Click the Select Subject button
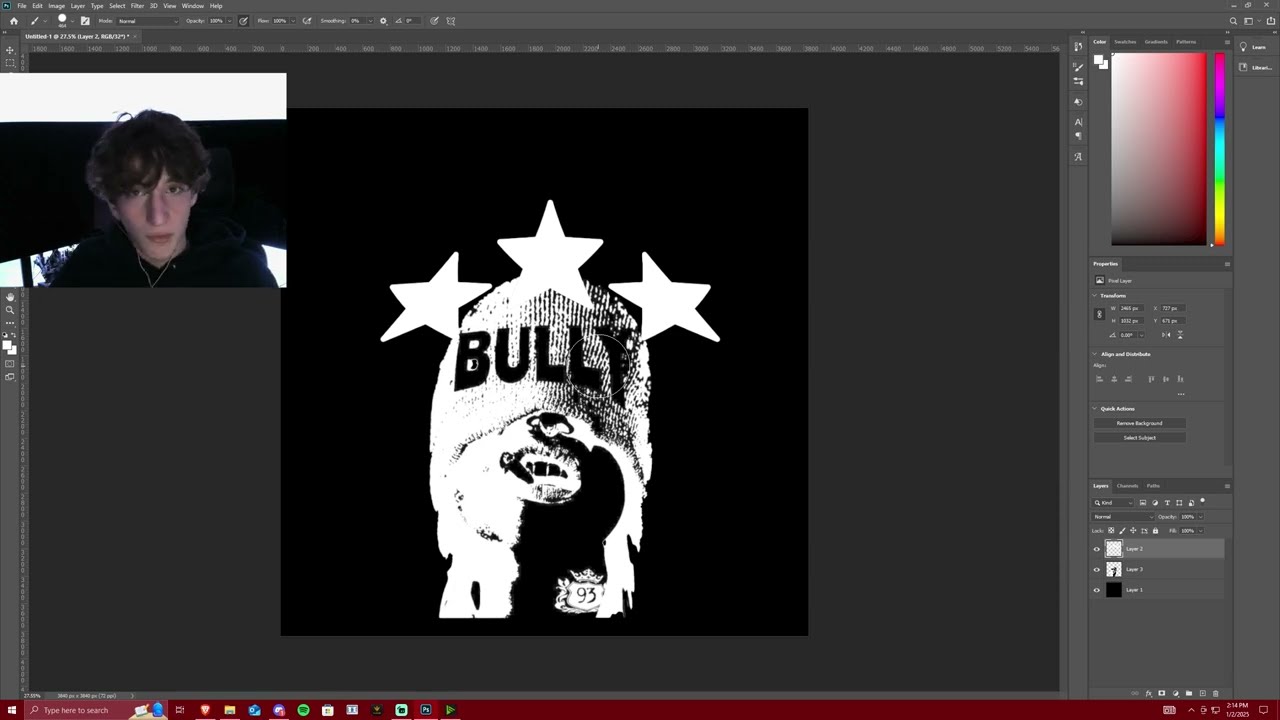This screenshot has height=720, width=1280. point(1139,437)
